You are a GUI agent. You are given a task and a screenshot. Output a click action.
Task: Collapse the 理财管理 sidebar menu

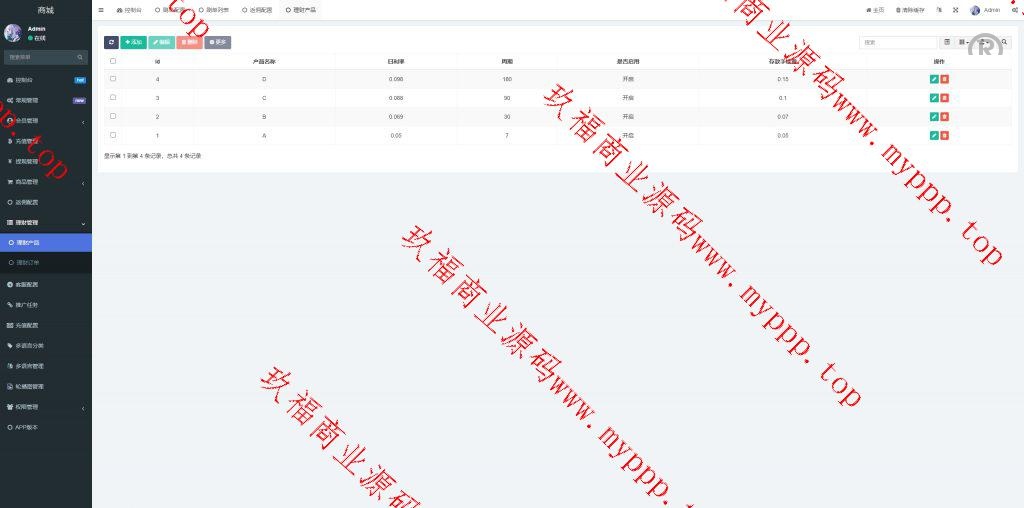pos(45,222)
